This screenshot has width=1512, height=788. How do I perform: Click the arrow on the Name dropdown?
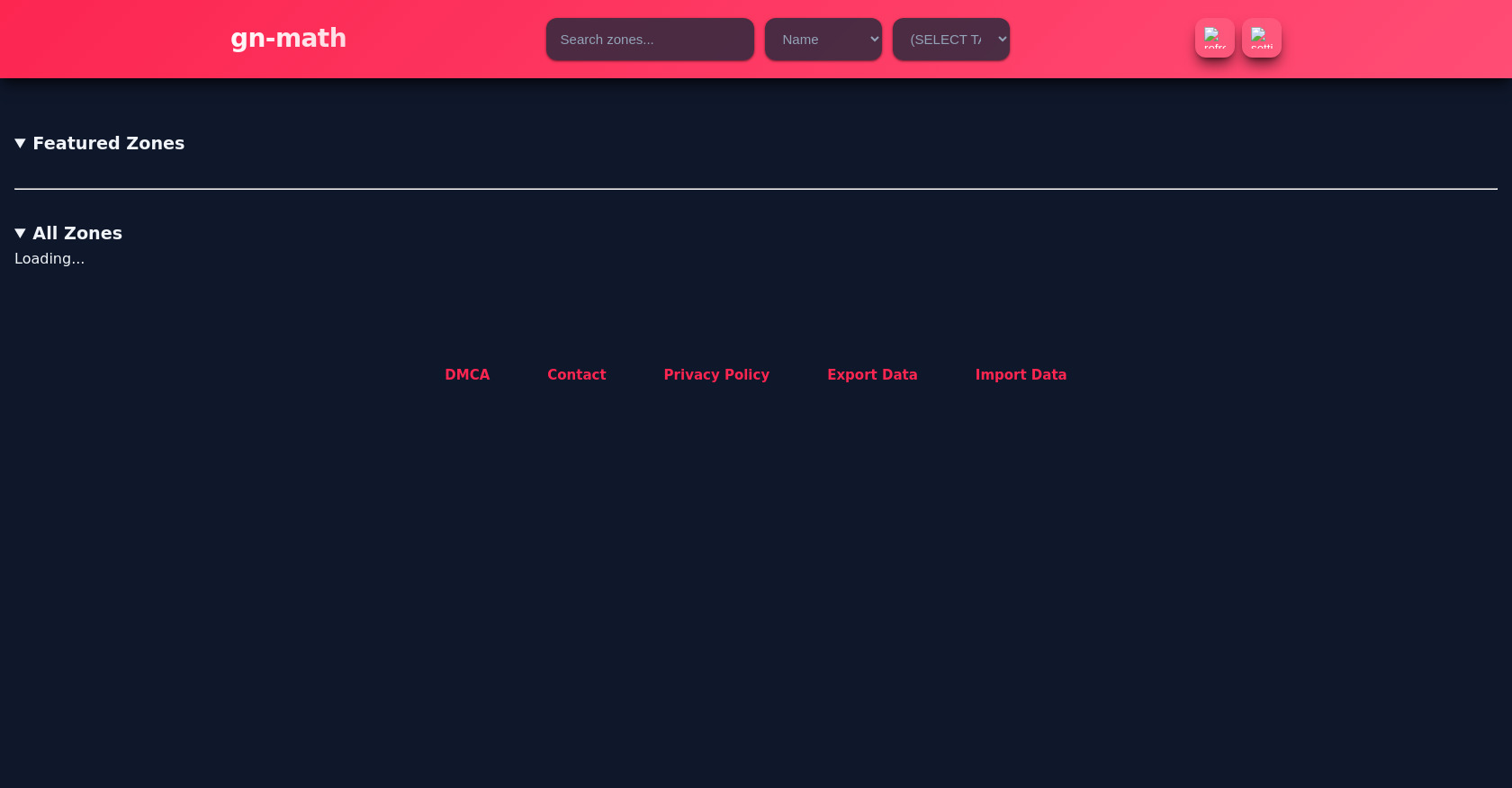[874, 40]
